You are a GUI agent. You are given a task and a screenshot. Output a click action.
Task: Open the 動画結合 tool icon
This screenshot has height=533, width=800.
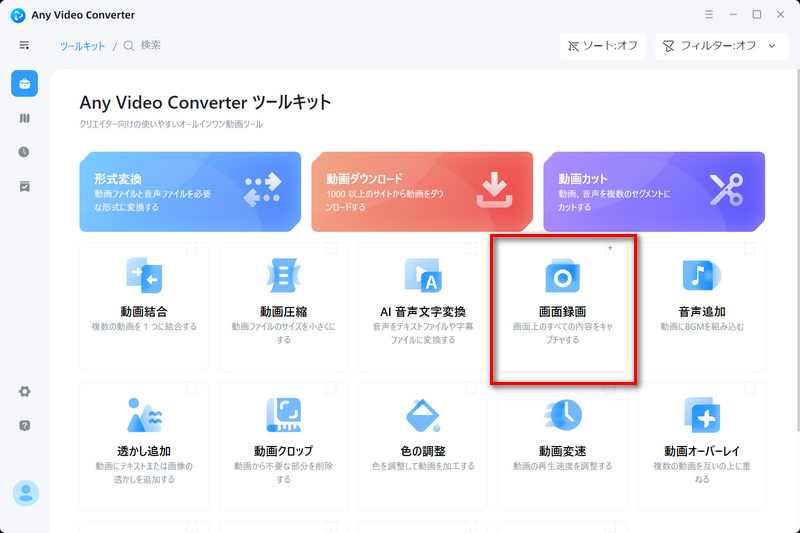point(144,275)
